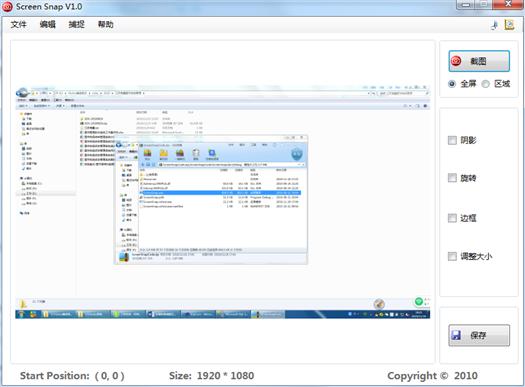Screen dimensions: 525x387
Task: Click the 截图 capture button
Action: coord(479,61)
